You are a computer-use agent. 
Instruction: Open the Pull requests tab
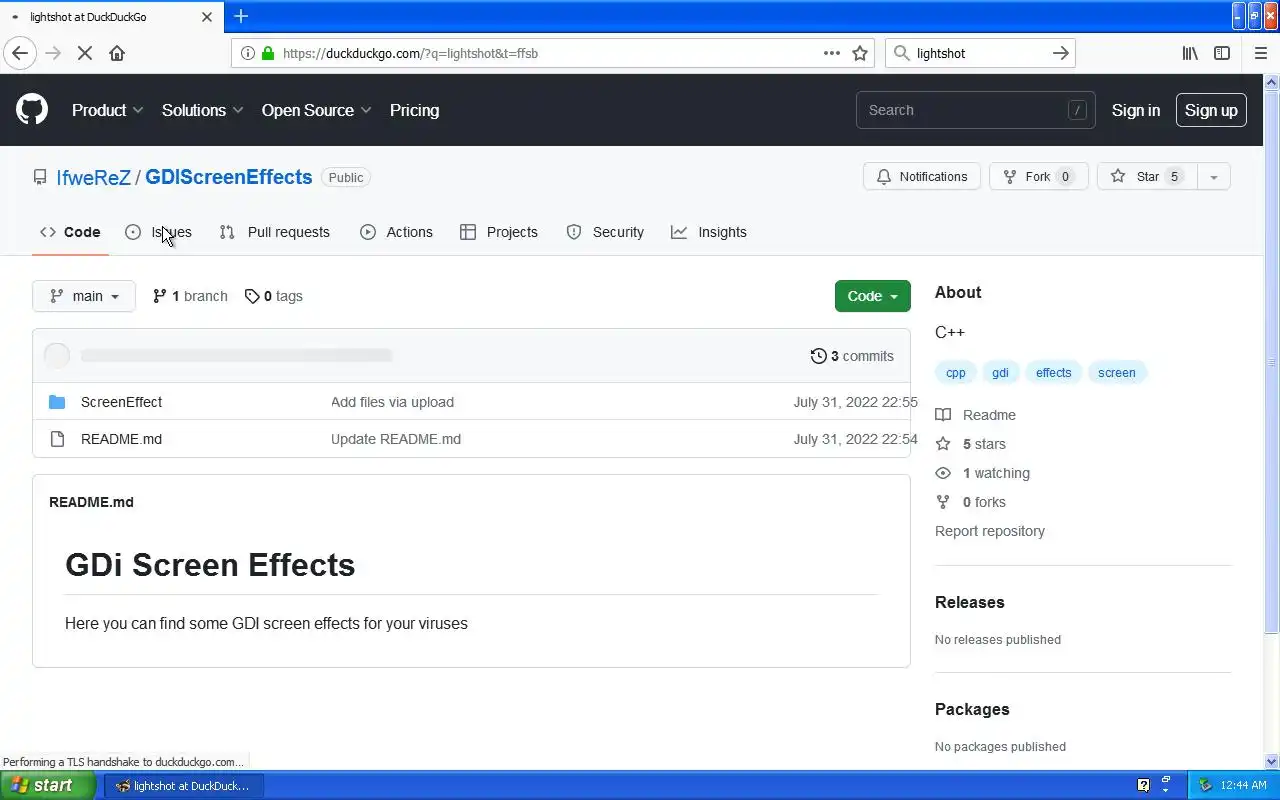[275, 232]
